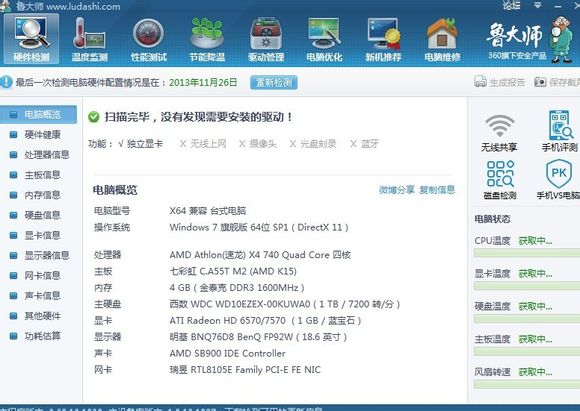Select the 电脑优化 monitor icon
The width and height of the screenshot is (580, 411).
click(324, 40)
